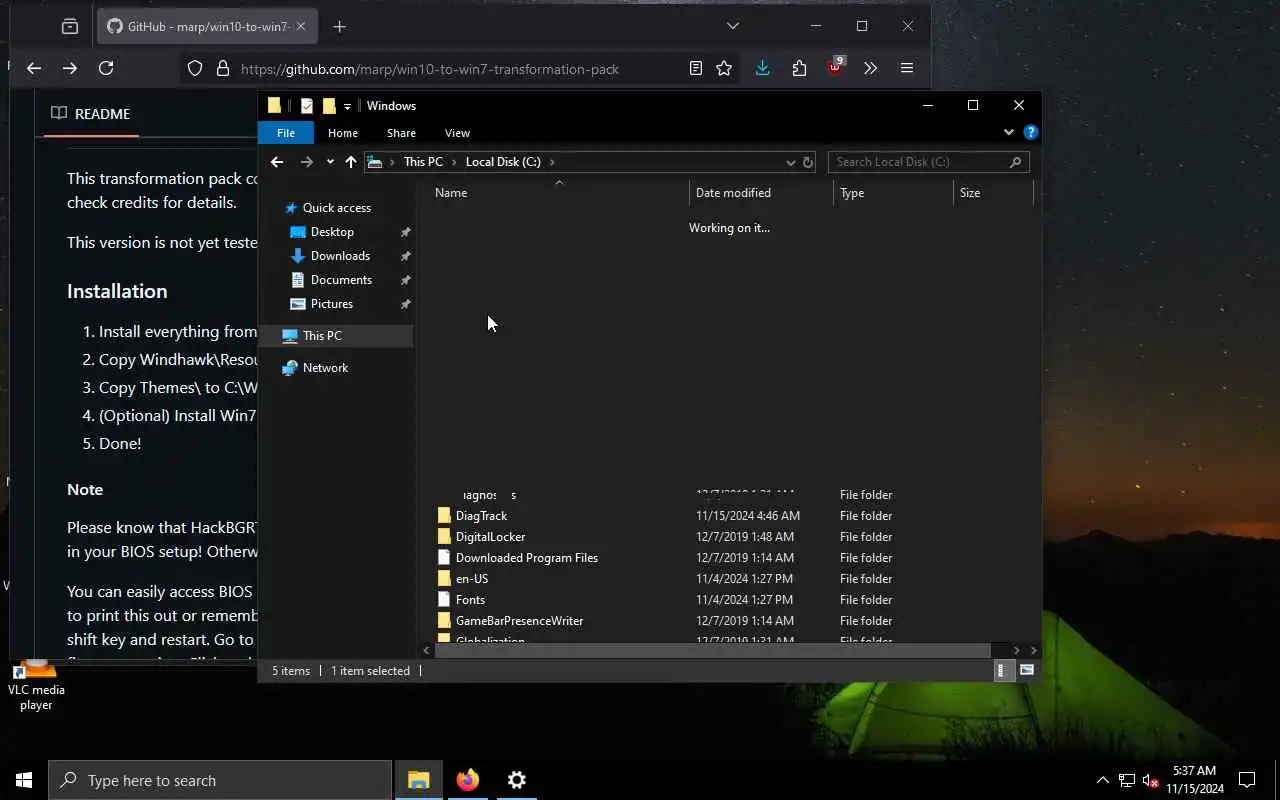Click the Explorer horizontal scrollbar
This screenshot has height=800, width=1280.
pyautogui.click(x=712, y=651)
